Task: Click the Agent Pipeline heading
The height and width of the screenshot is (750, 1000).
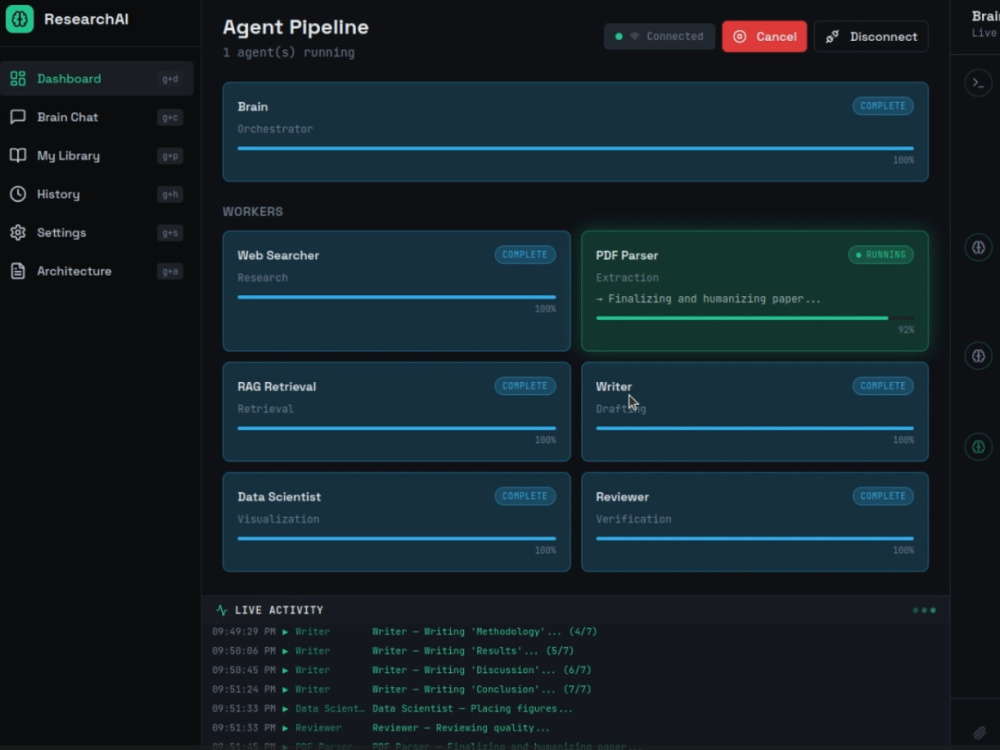Action: point(295,27)
